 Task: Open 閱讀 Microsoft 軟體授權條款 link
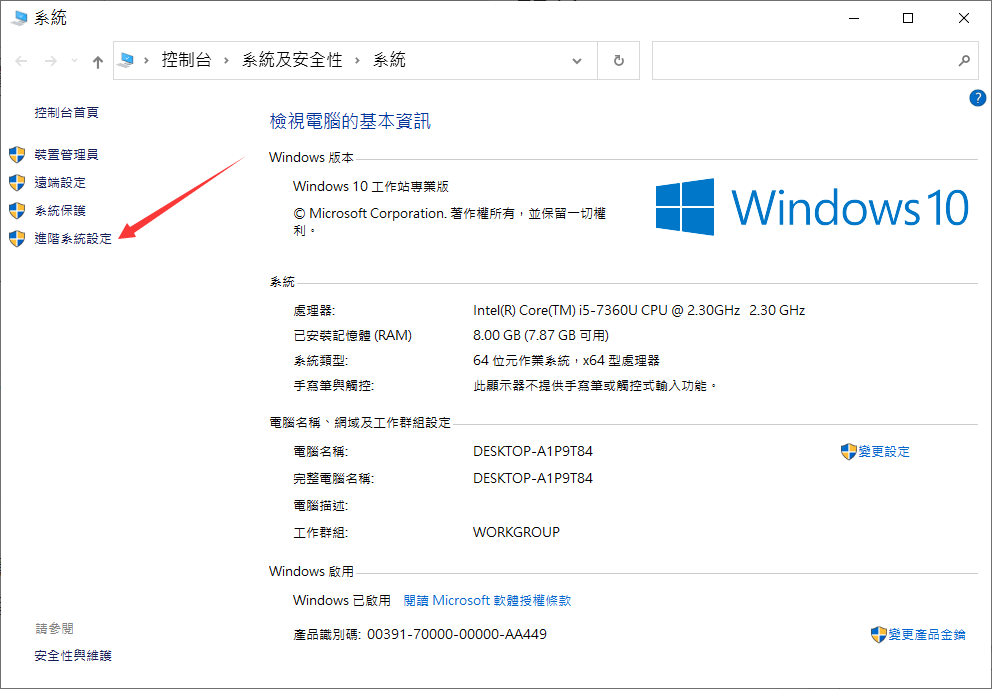487,600
